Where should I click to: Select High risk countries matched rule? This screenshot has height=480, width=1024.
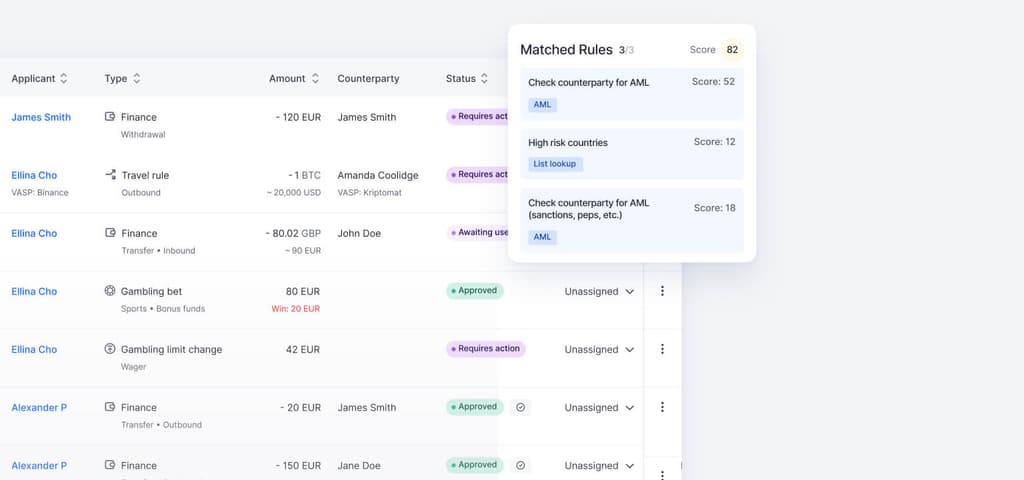[x=632, y=153]
